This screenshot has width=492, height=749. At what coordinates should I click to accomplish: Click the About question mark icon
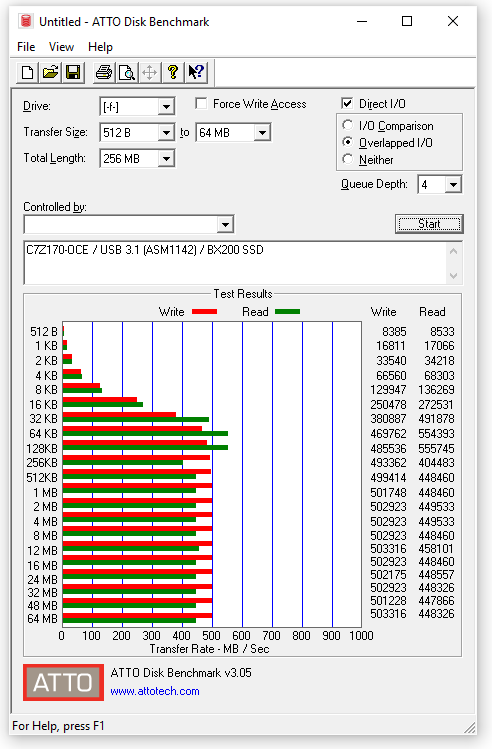point(172,73)
